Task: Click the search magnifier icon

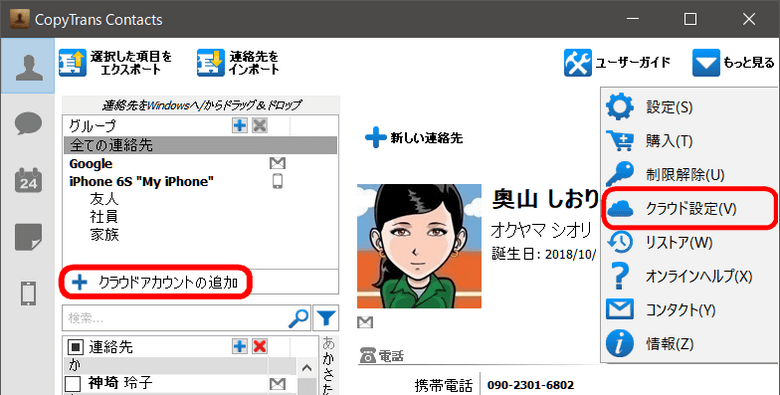Action: (x=298, y=318)
